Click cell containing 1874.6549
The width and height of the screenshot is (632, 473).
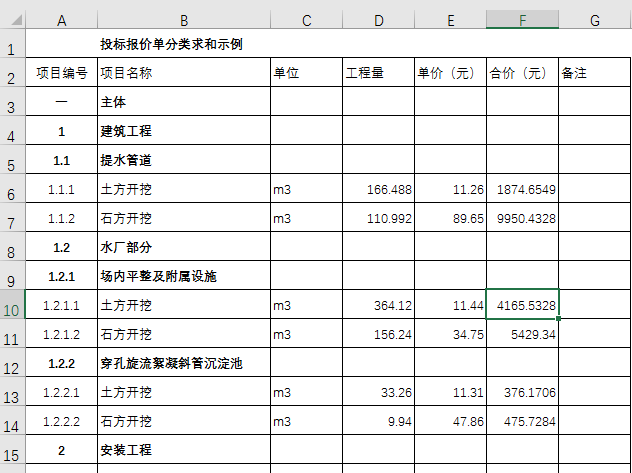[x=522, y=189]
